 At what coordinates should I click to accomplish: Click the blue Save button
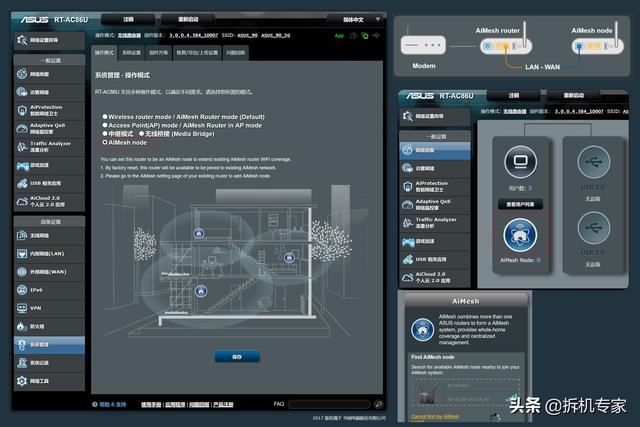click(237, 357)
